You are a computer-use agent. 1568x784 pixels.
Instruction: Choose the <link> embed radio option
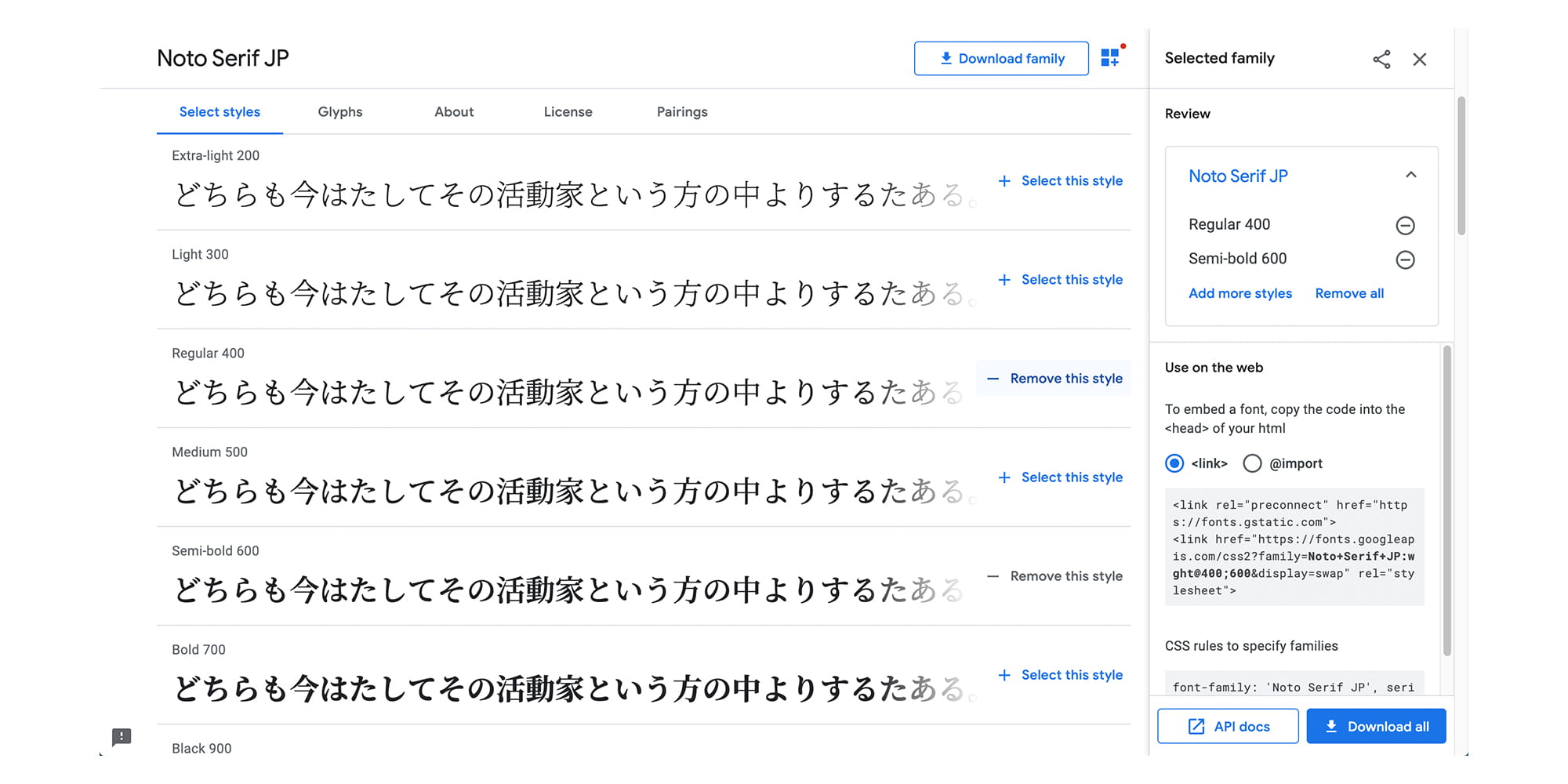click(x=1174, y=463)
